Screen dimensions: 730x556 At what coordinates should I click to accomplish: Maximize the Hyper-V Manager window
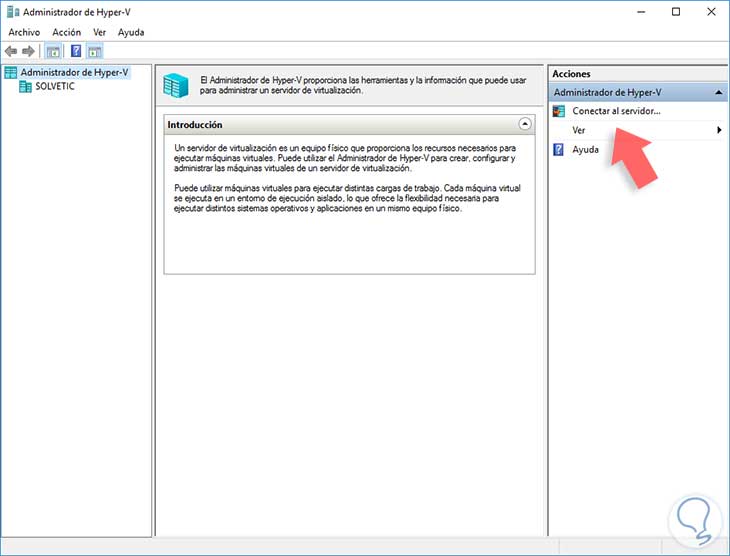point(676,12)
